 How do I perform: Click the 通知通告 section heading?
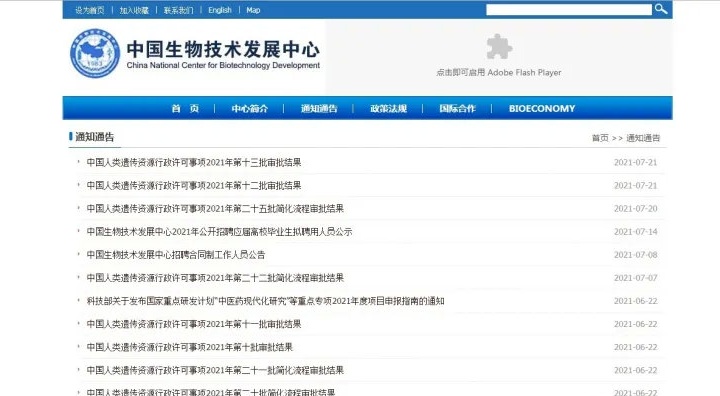[95, 137]
